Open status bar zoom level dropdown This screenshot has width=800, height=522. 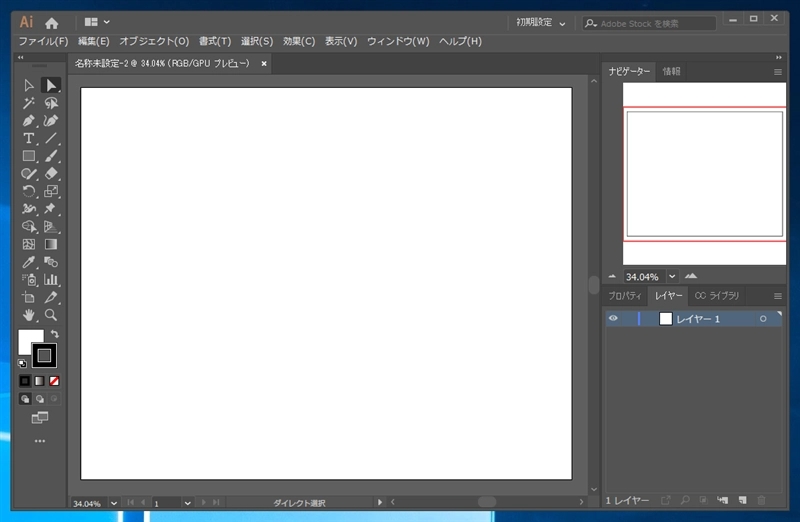pos(114,503)
